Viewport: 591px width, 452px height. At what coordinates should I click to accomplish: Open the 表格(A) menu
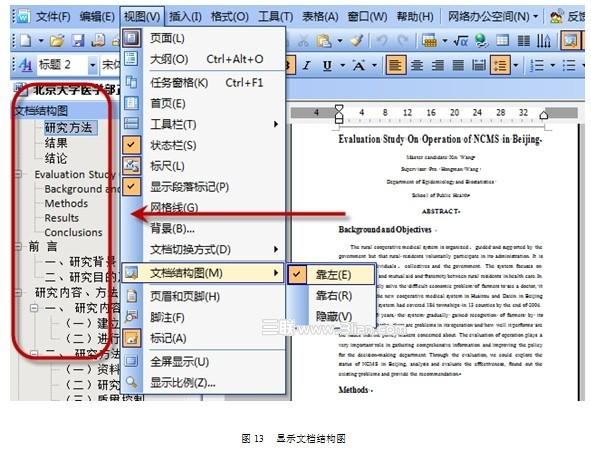(x=320, y=16)
